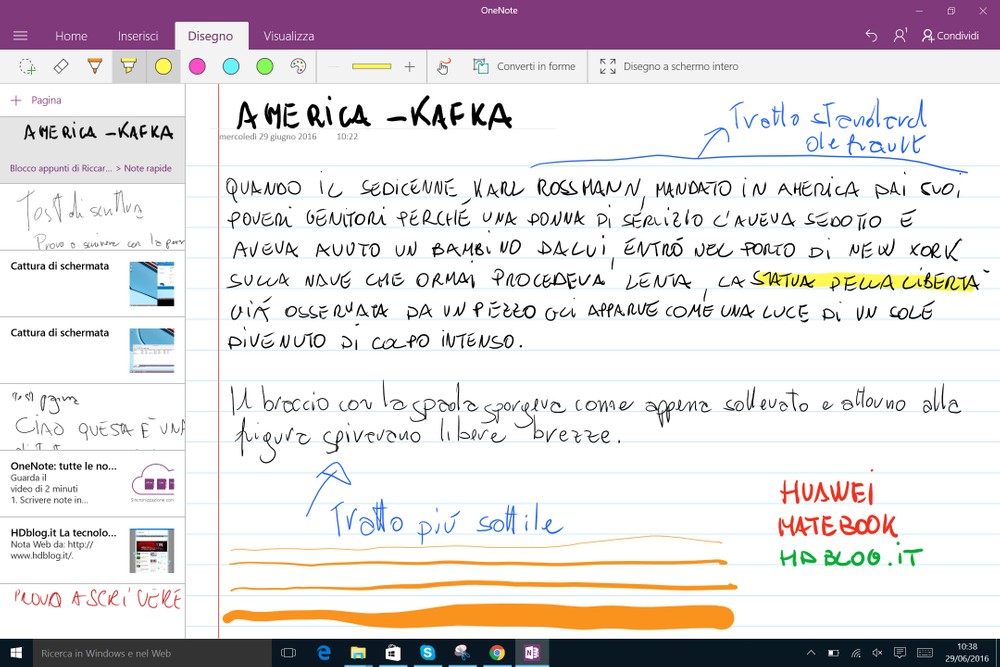1000x667 pixels.
Task: Decrease stroke thickness with minus
Action: (x=334, y=66)
